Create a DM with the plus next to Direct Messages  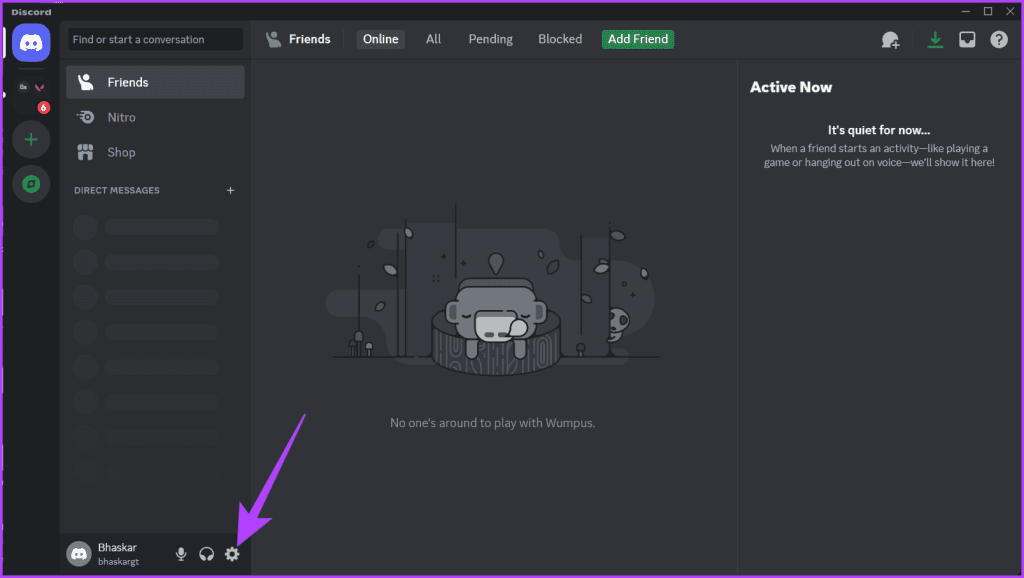click(x=230, y=190)
